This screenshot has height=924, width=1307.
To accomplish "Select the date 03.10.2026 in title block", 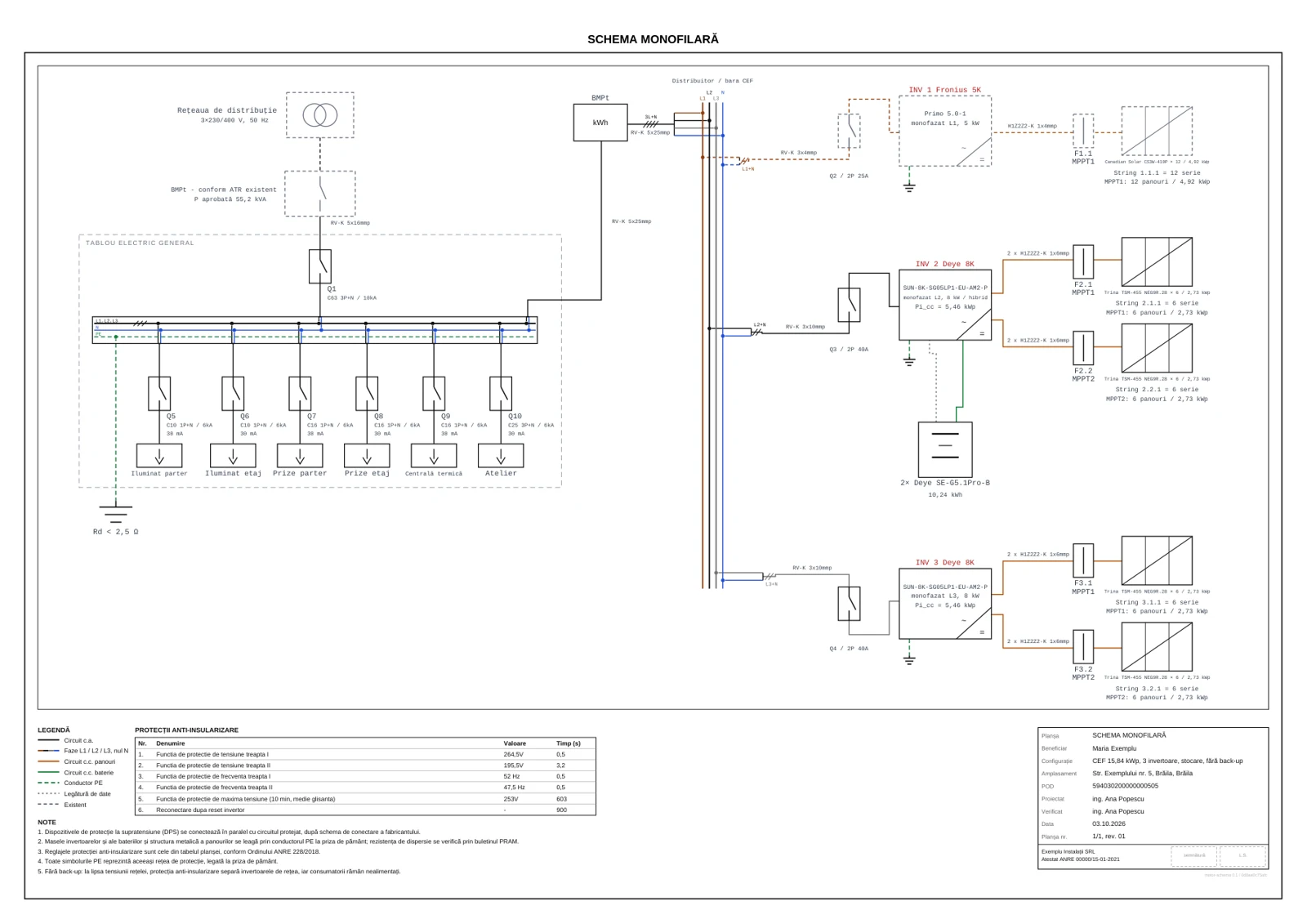I will pyautogui.click(x=1108, y=824).
